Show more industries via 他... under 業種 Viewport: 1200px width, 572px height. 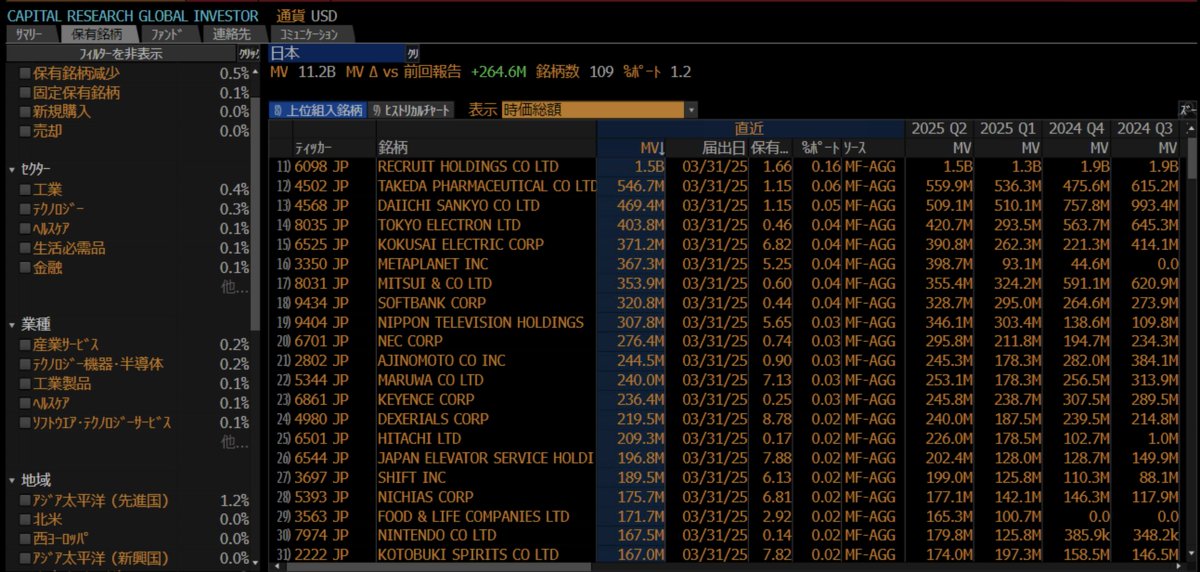(x=235, y=442)
